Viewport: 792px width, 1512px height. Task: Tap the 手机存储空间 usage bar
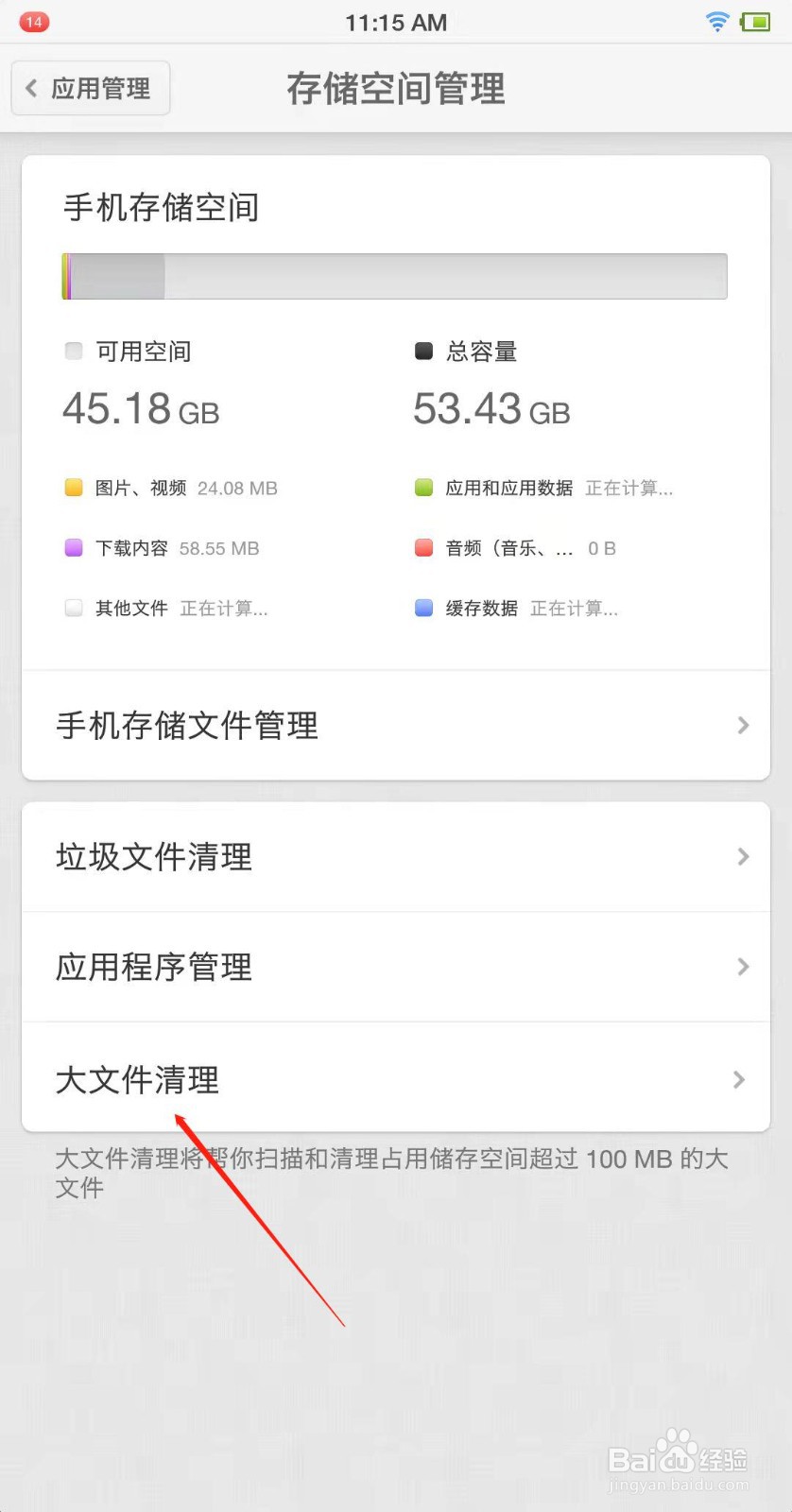[x=394, y=277]
